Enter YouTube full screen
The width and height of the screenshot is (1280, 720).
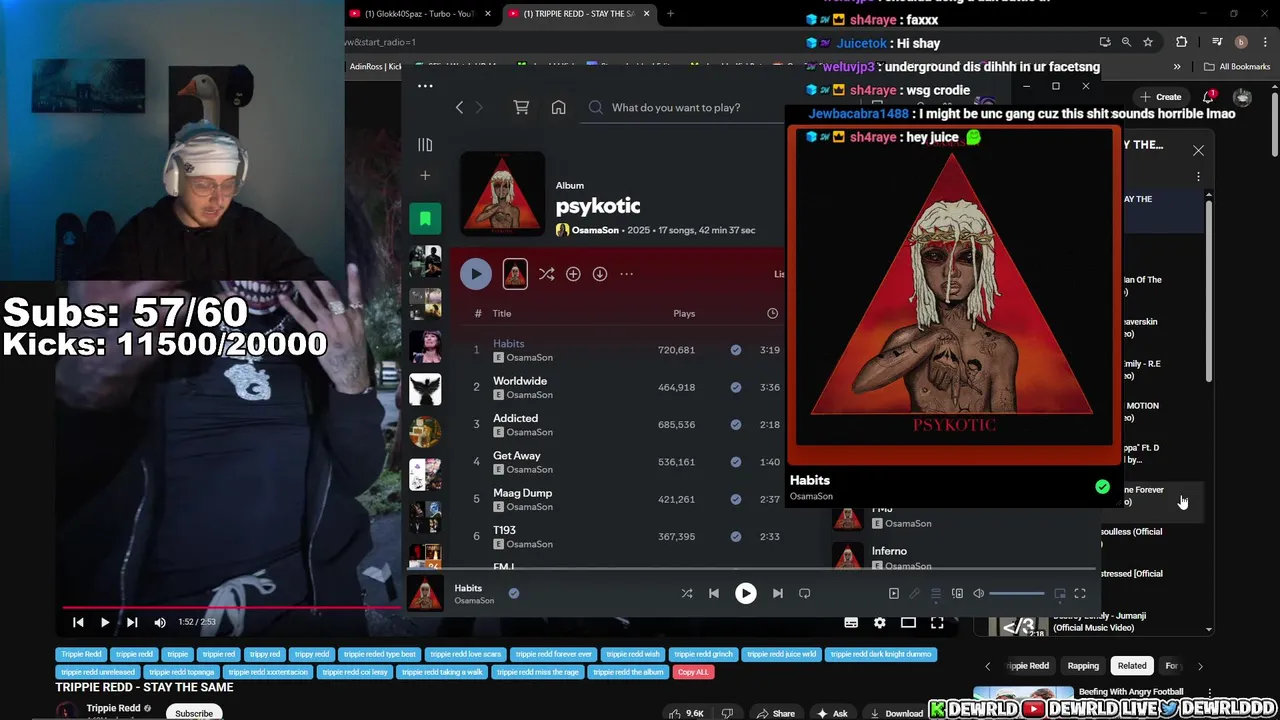point(937,622)
